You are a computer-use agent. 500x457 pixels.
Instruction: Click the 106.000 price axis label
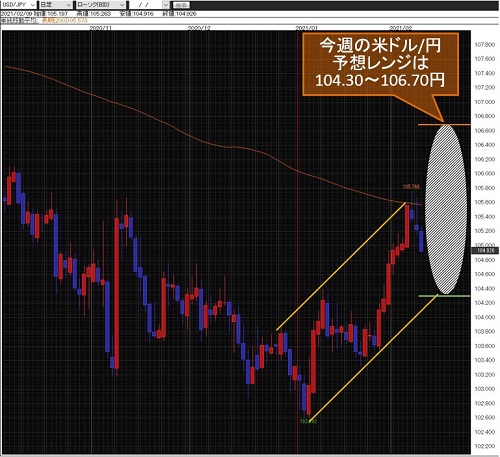coord(485,173)
